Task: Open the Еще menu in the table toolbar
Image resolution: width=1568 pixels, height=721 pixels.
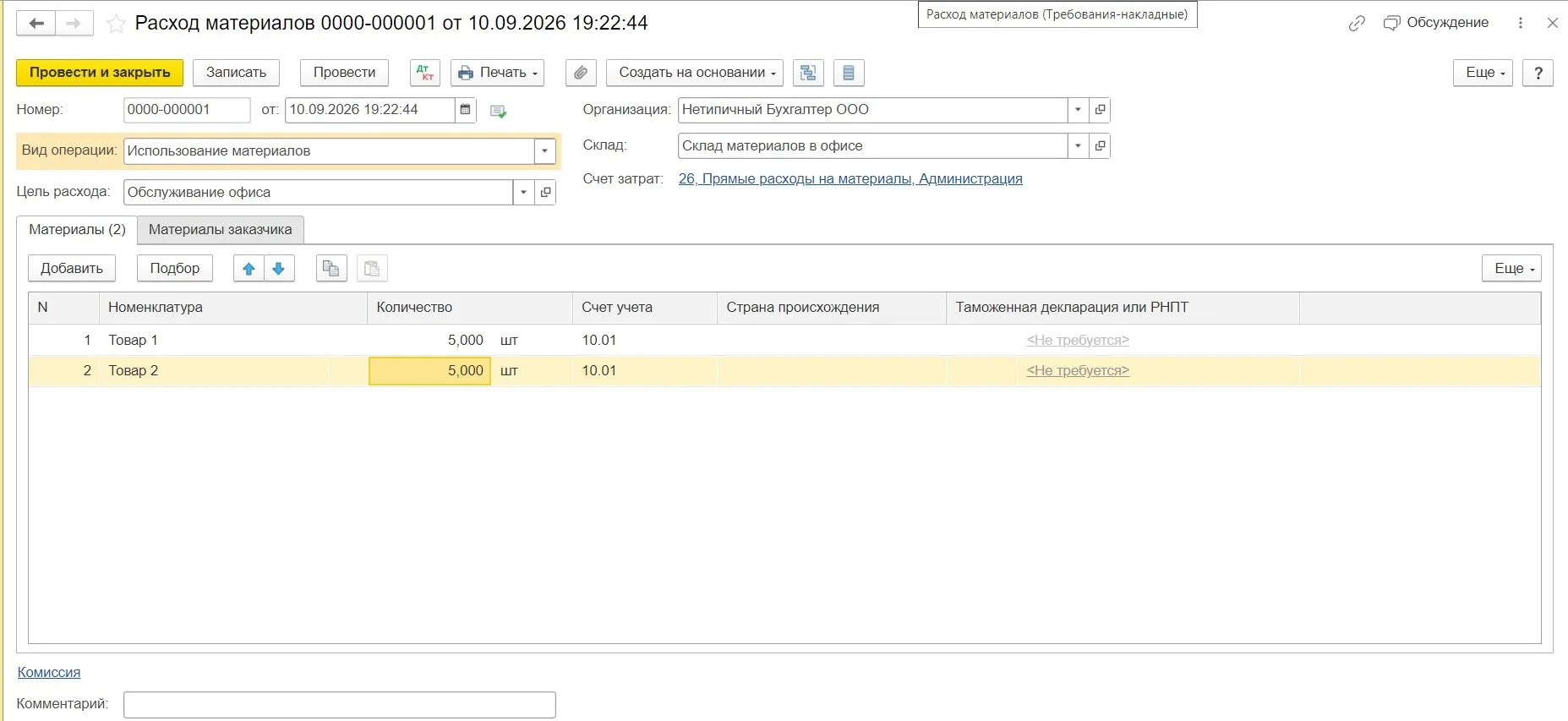Action: pos(1511,269)
